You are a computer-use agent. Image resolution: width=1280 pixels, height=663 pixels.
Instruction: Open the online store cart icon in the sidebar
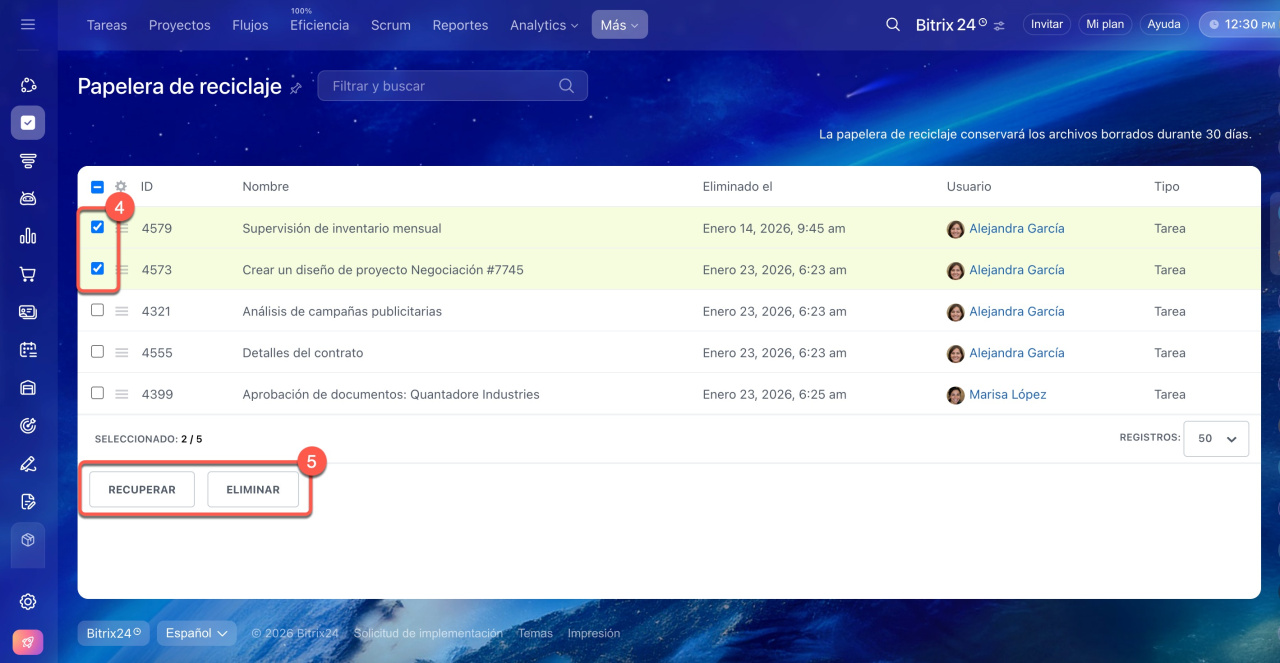coord(28,274)
